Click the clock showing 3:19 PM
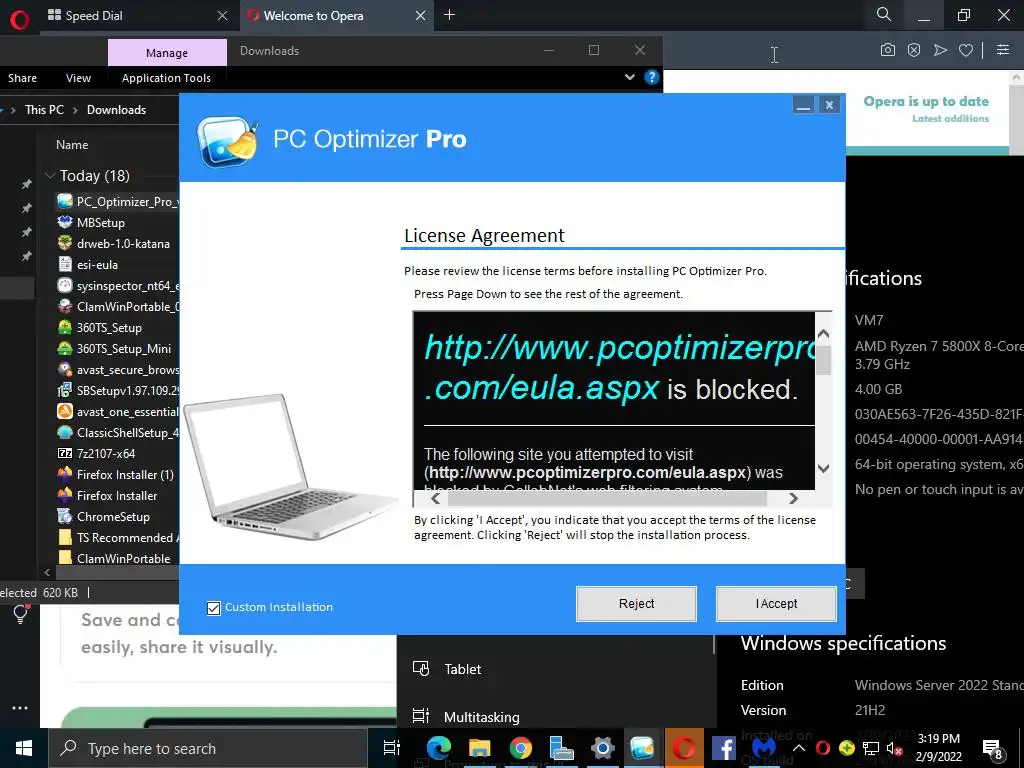The height and width of the screenshot is (768, 1024). point(938,739)
